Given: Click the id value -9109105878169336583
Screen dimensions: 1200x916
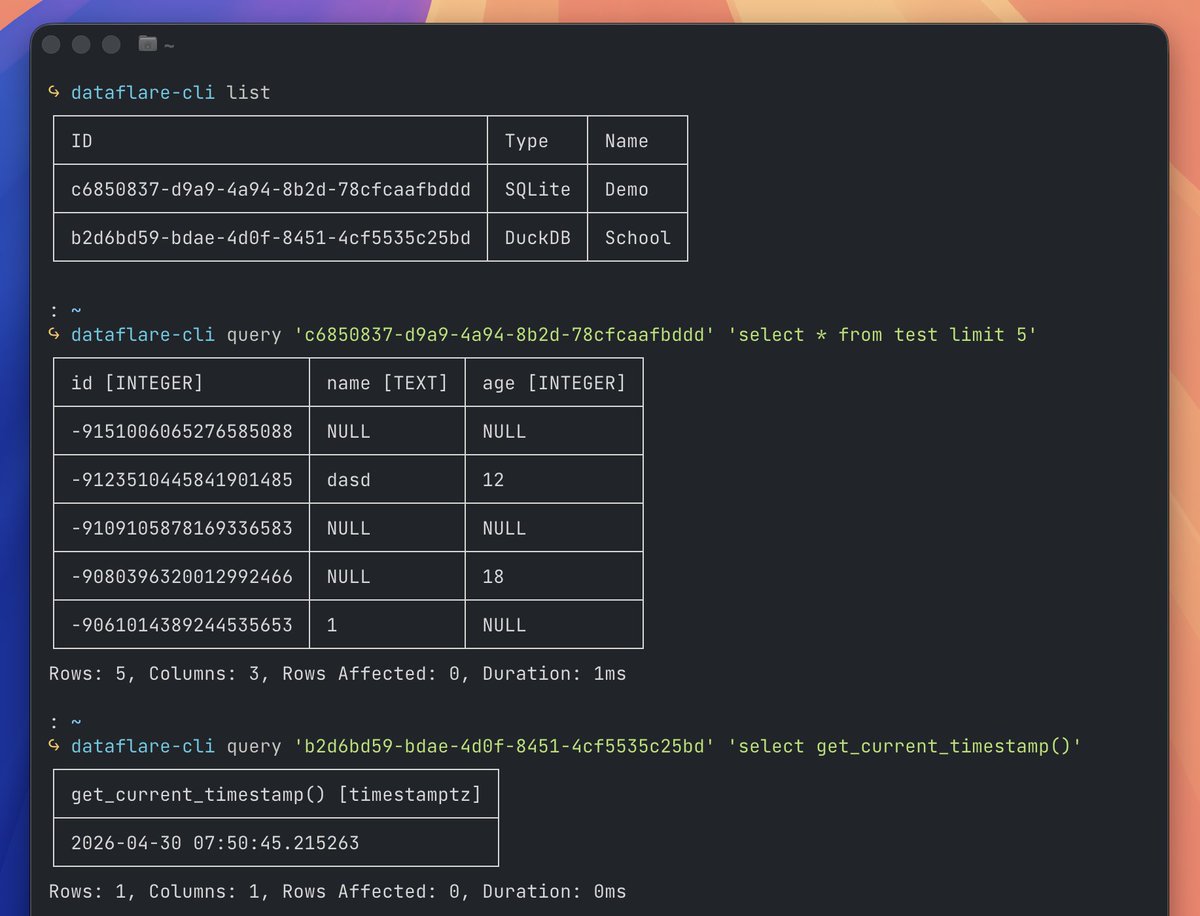Looking at the screenshot, I should (x=182, y=528).
